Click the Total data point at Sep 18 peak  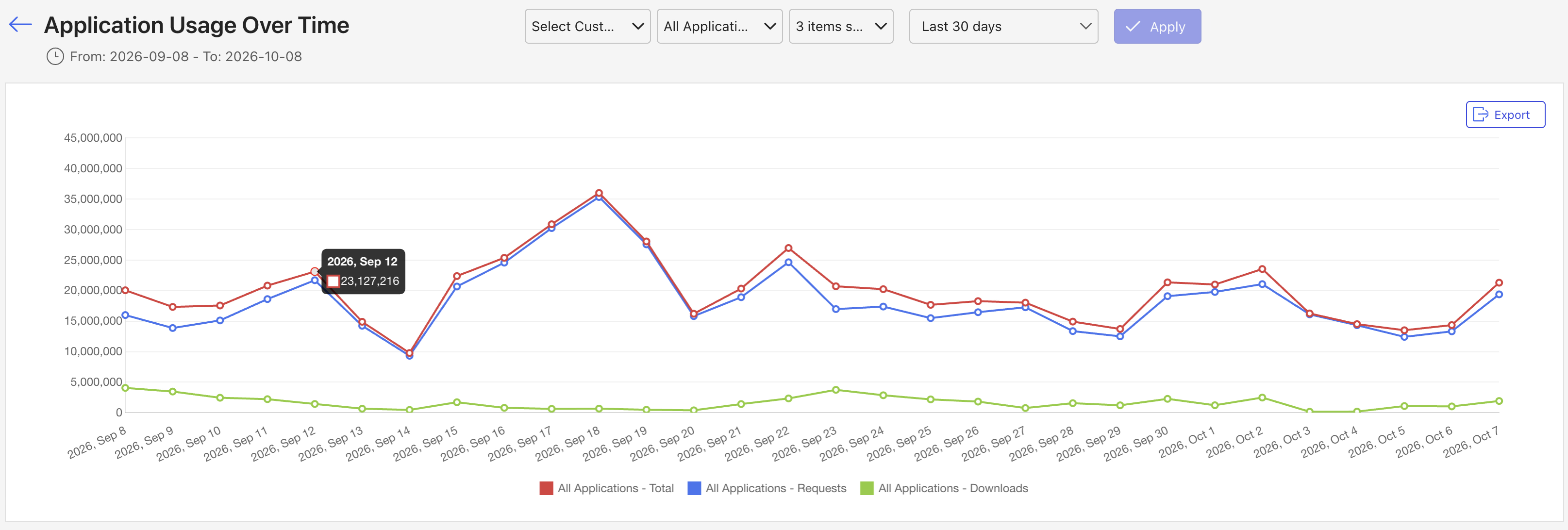(599, 193)
